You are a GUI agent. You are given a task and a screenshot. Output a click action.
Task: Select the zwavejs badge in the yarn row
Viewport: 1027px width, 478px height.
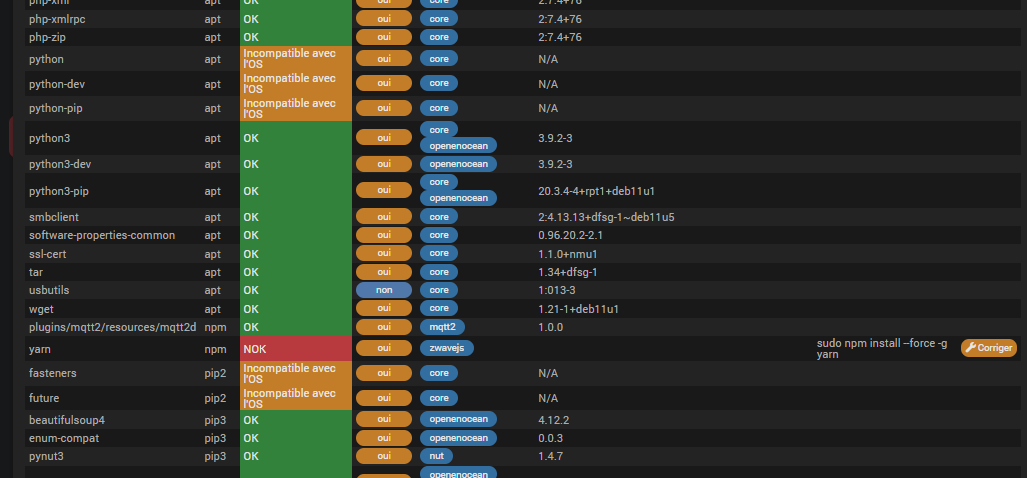[x=446, y=348]
